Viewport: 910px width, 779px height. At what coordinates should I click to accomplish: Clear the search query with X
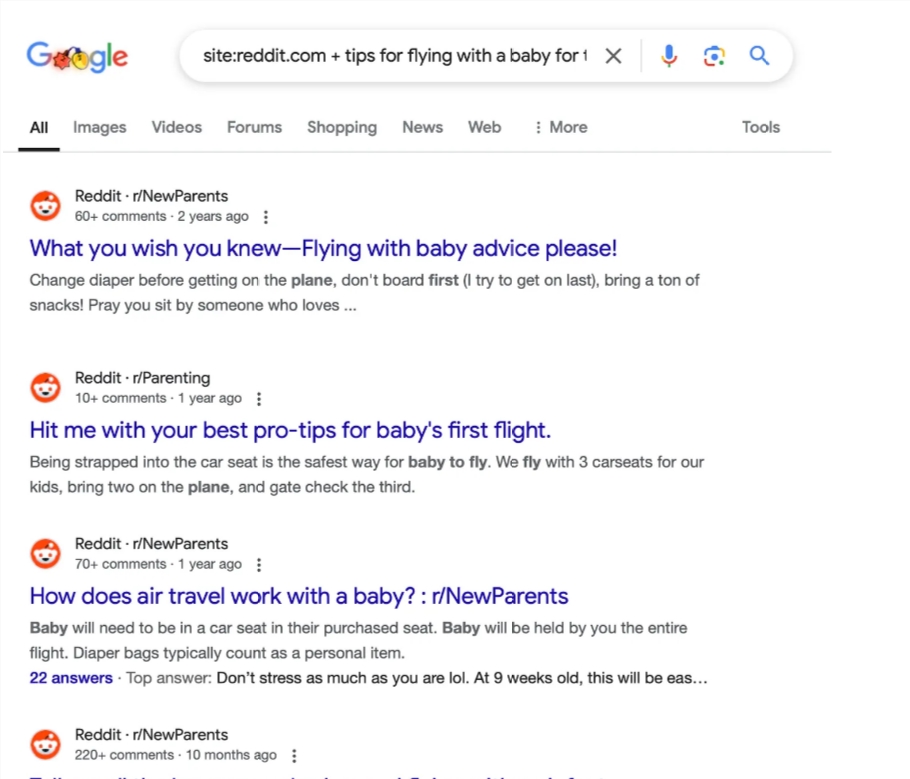(613, 56)
